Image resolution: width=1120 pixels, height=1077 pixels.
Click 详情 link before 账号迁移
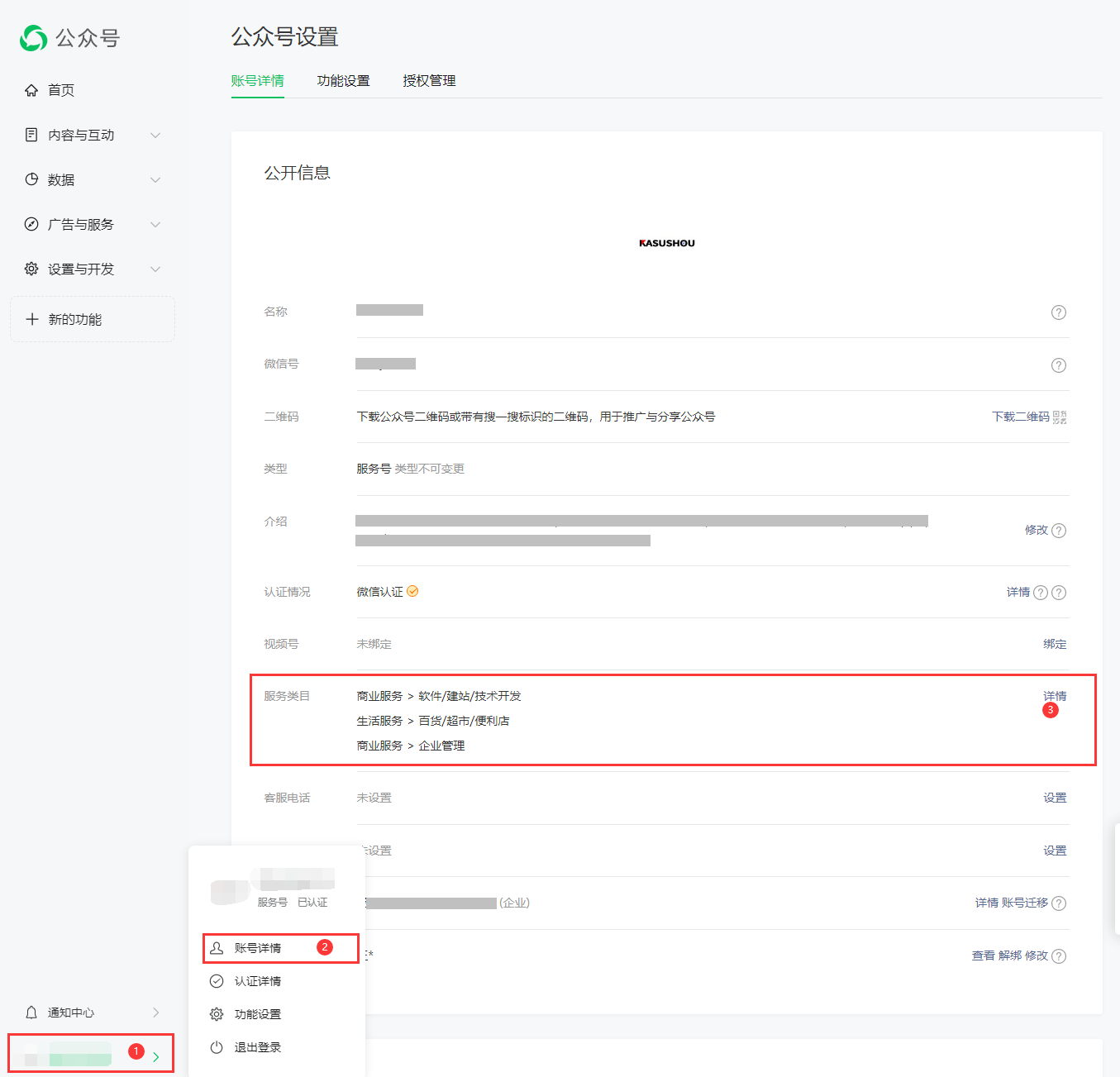pos(987,903)
